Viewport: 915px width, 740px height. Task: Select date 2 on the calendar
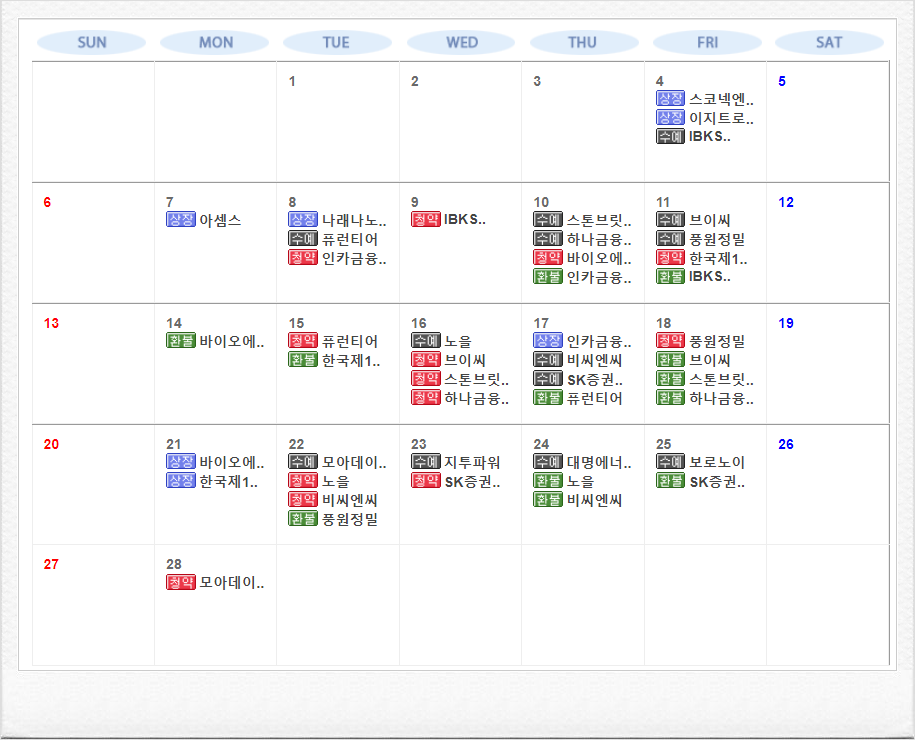tap(414, 81)
